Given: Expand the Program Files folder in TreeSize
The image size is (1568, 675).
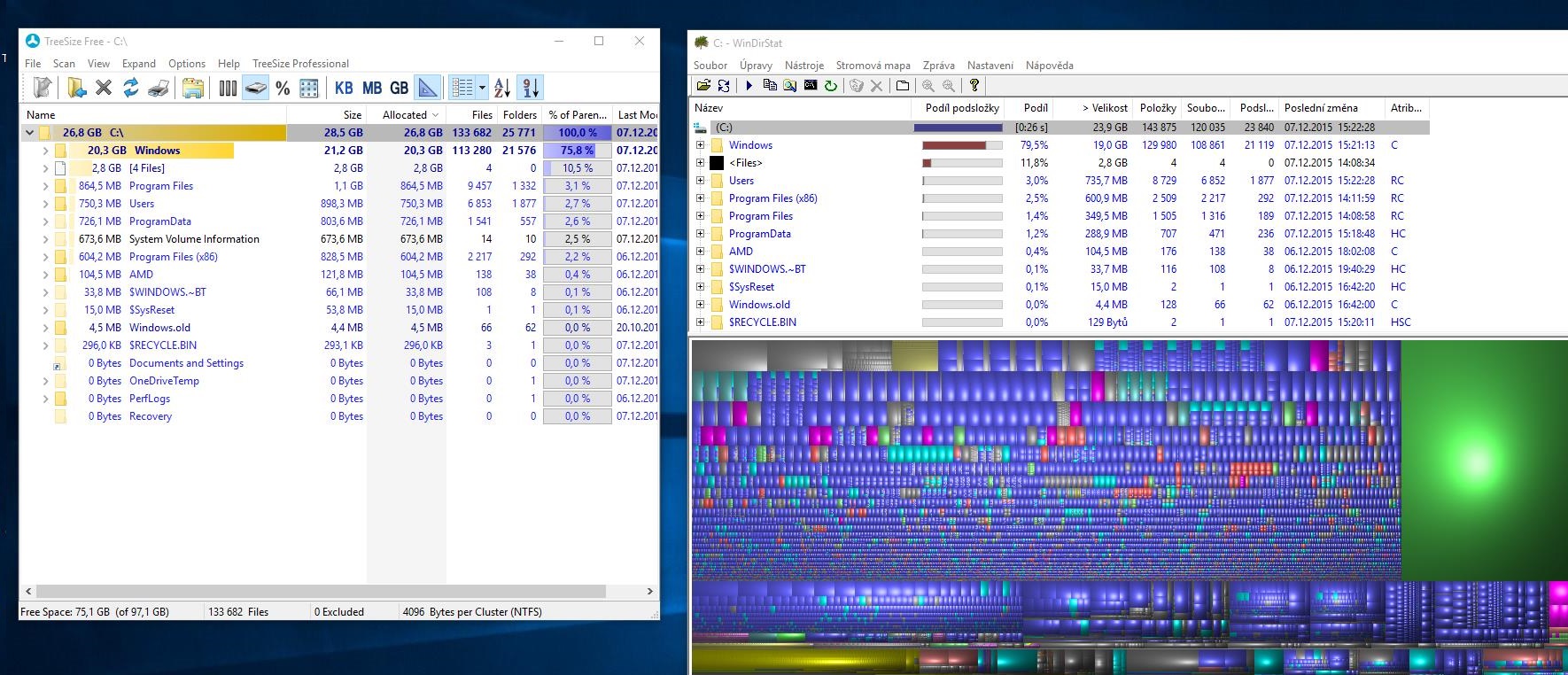Looking at the screenshot, I should click(x=45, y=186).
